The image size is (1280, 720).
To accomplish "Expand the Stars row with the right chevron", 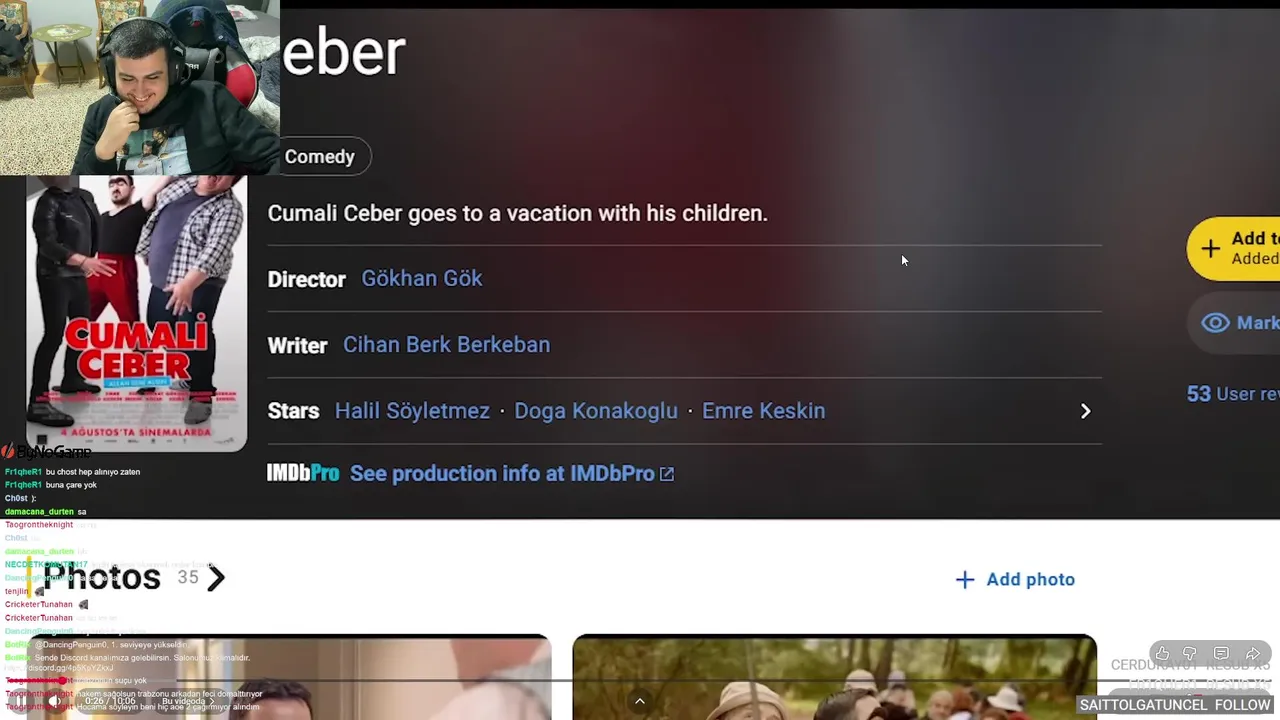I will pos(1085,411).
